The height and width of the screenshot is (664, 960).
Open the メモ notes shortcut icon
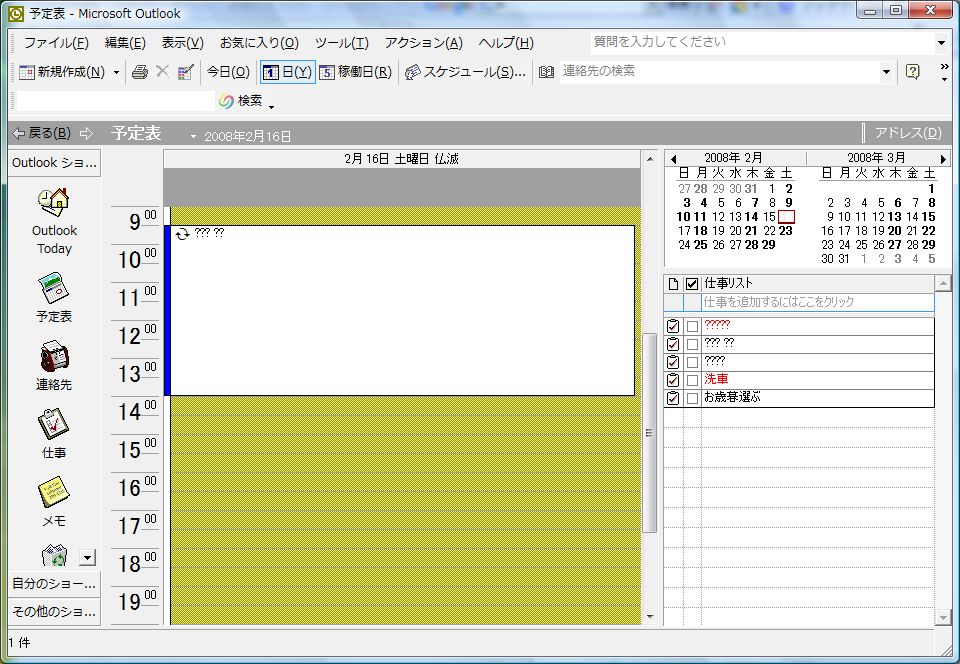(54, 491)
